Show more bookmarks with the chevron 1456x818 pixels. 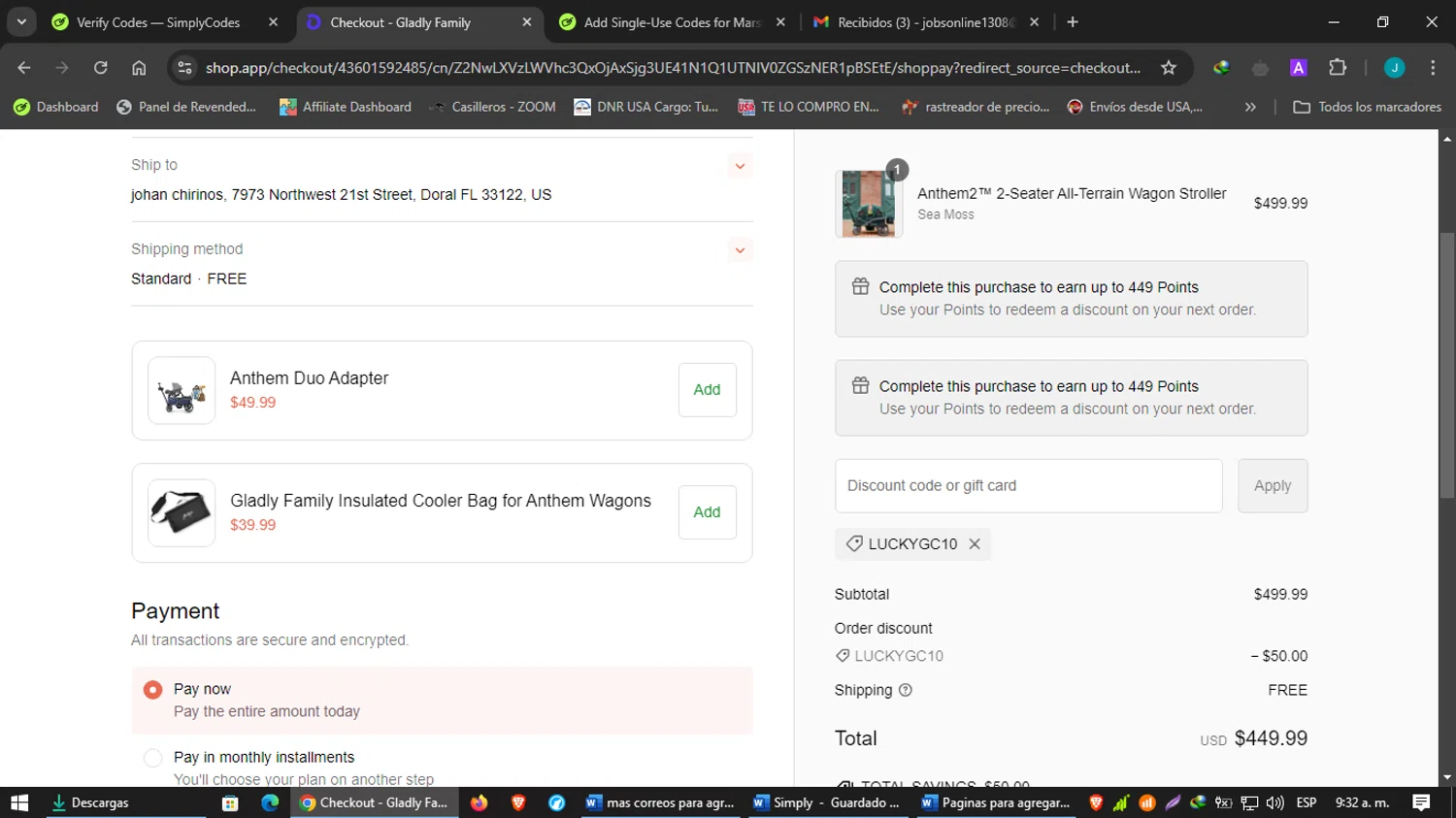[x=1250, y=107]
